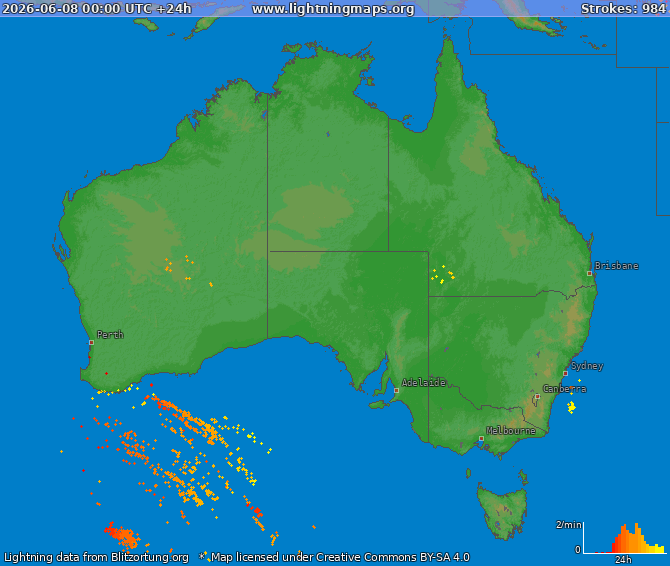Click the yellow strike cluster in southwest Queensland
670x566 pixels.
(x=443, y=274)
